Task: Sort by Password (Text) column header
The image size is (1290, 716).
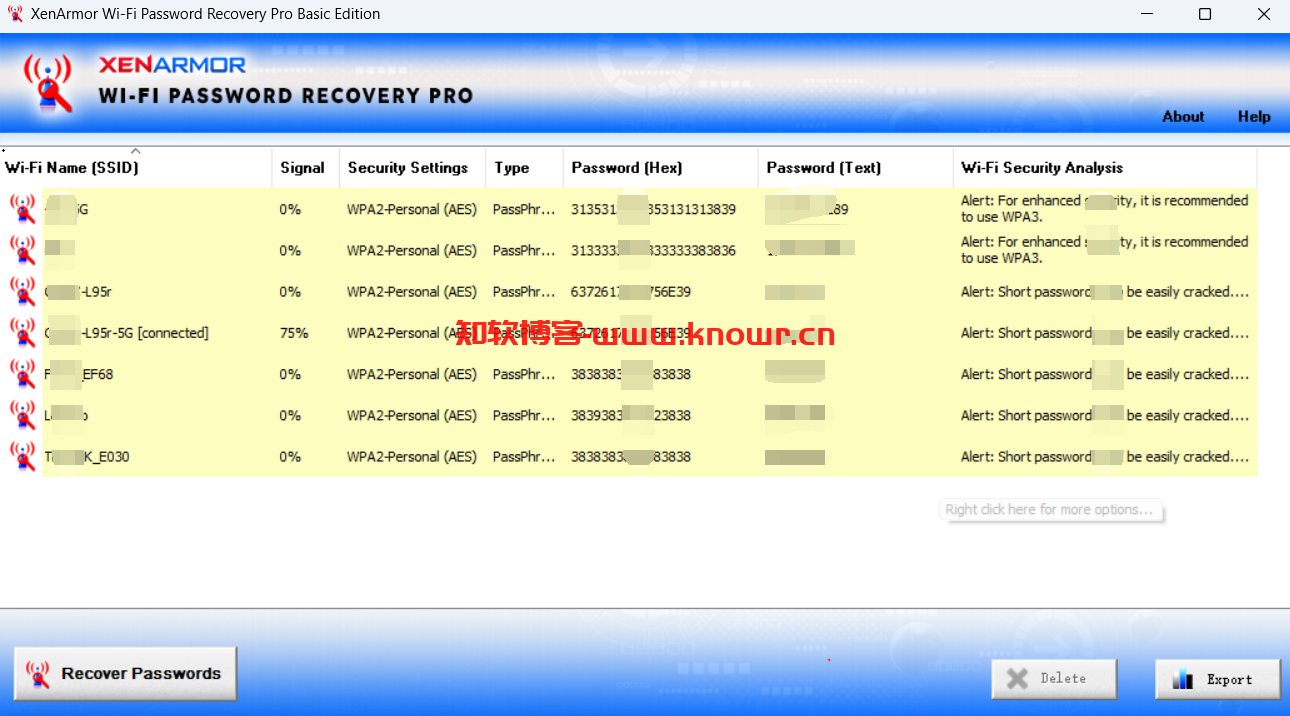Action: [x=856, y=168]
